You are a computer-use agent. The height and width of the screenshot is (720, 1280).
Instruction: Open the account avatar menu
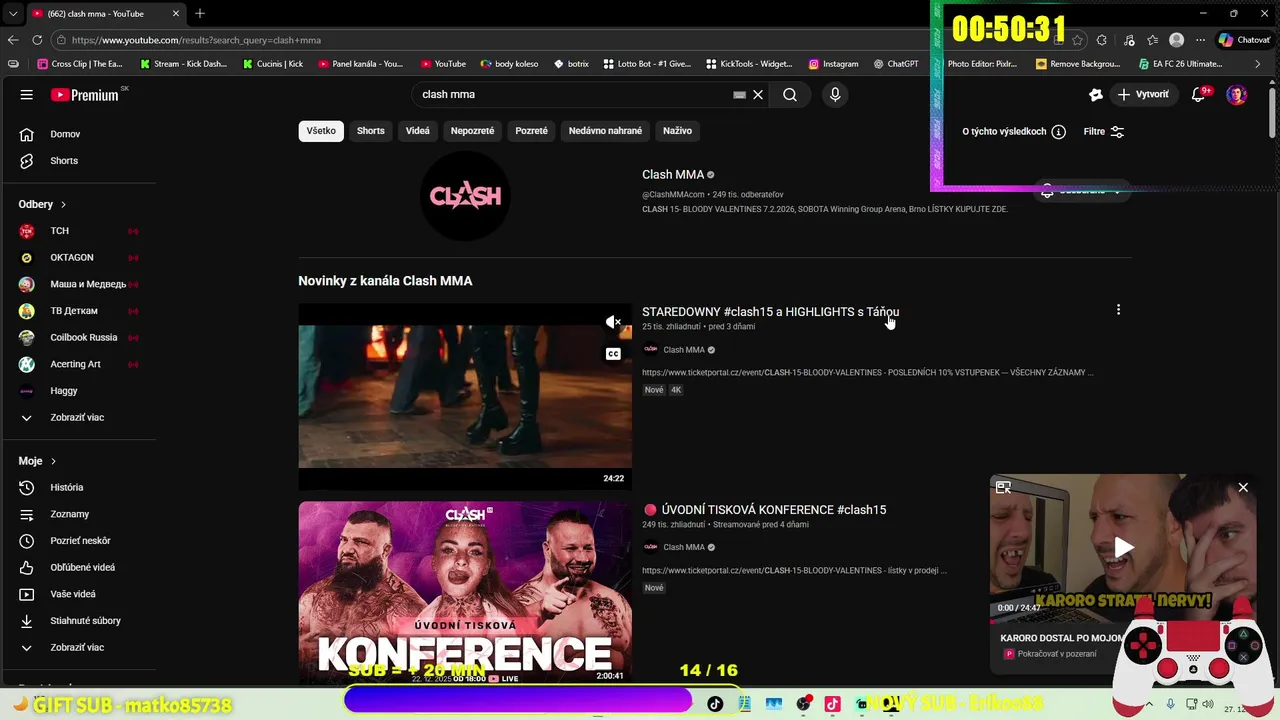[x=1237, y=95]
